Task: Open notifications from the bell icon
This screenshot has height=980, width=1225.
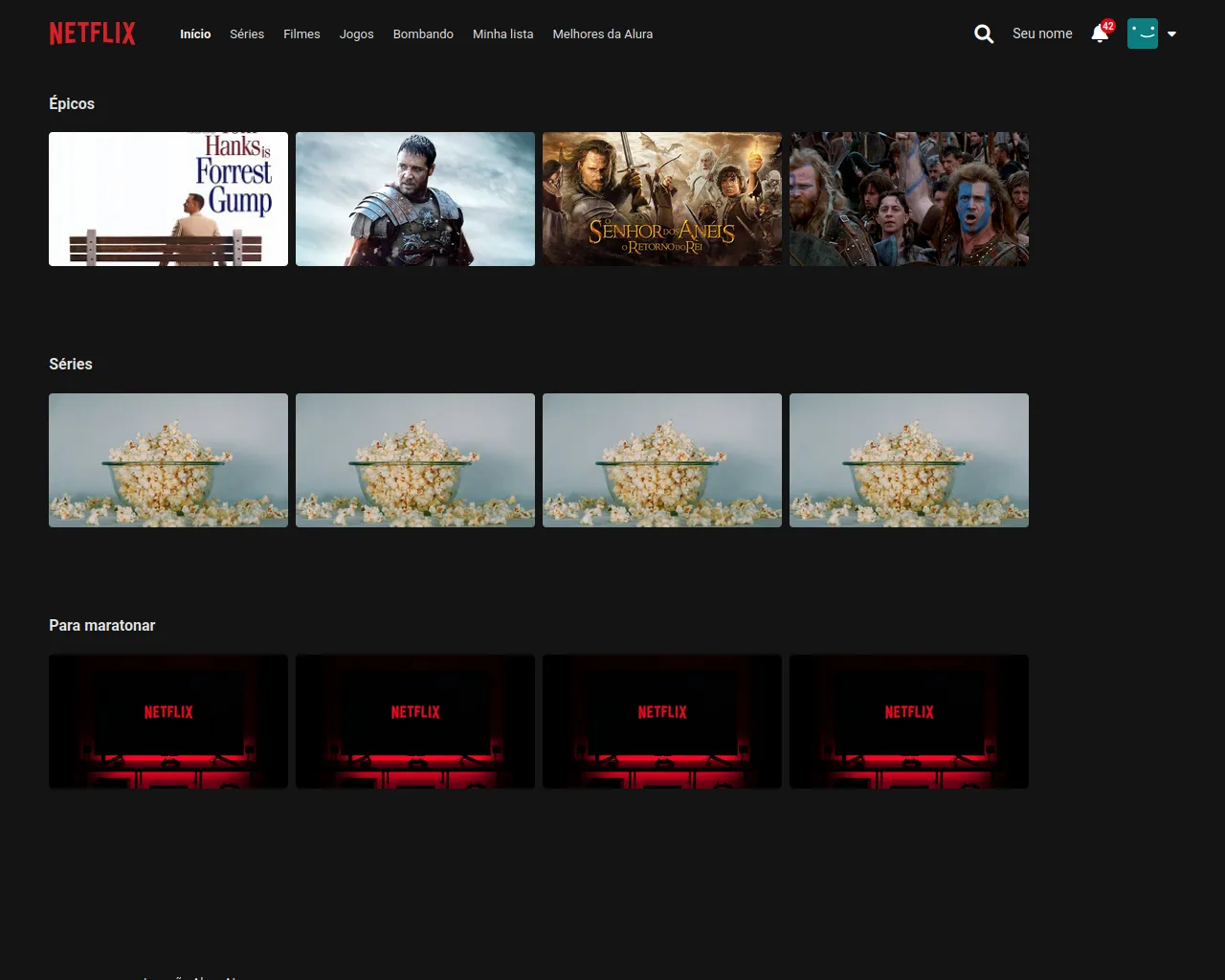Action: (1101, 33)
